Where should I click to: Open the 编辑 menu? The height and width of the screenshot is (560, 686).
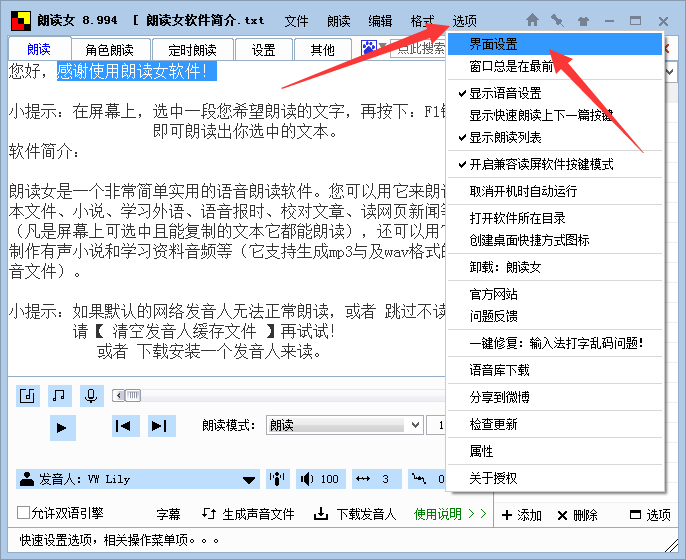click(x=380, y=21)
